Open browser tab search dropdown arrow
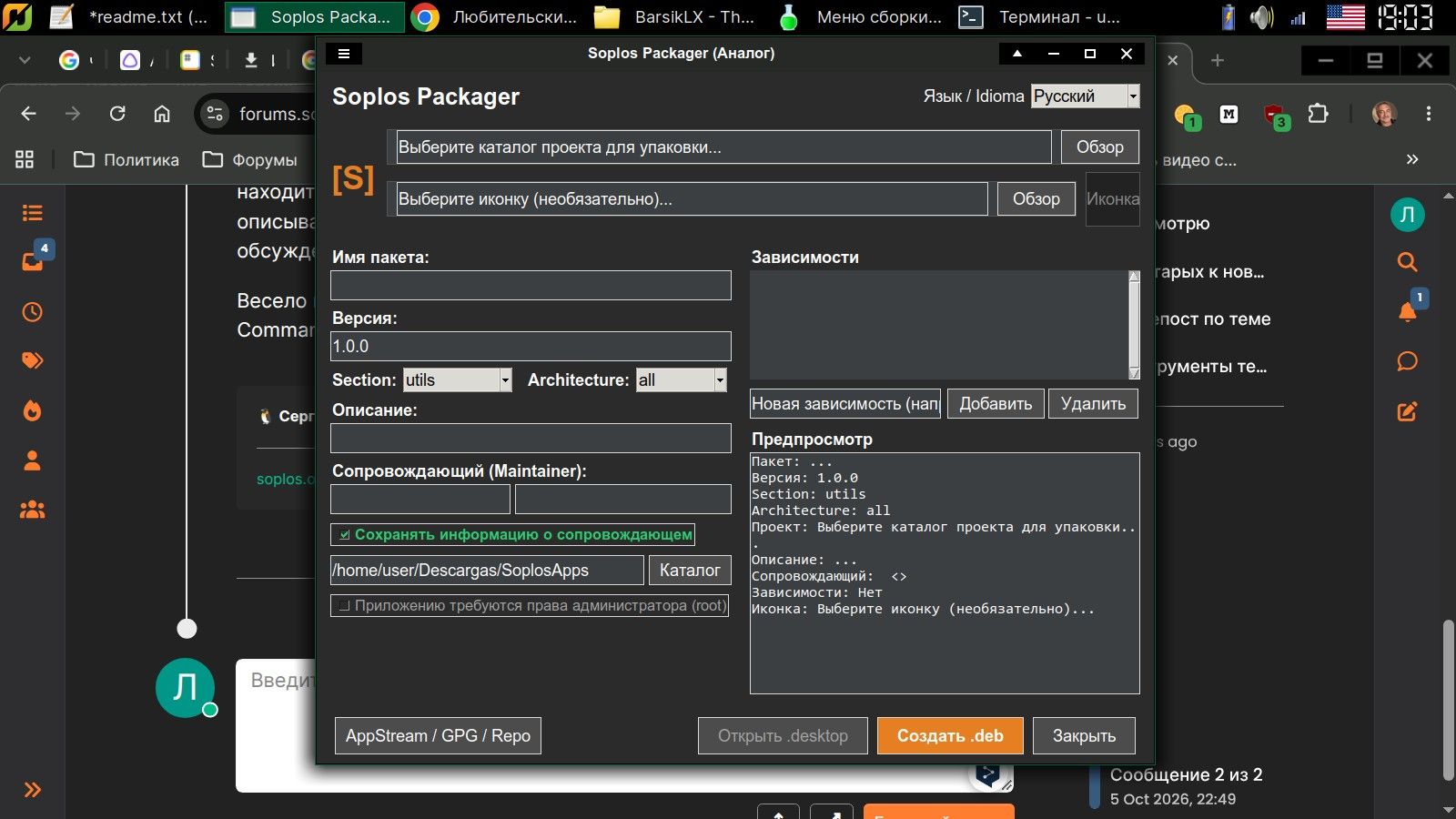This screenshot has width=1456, height=819. (25, 60)
